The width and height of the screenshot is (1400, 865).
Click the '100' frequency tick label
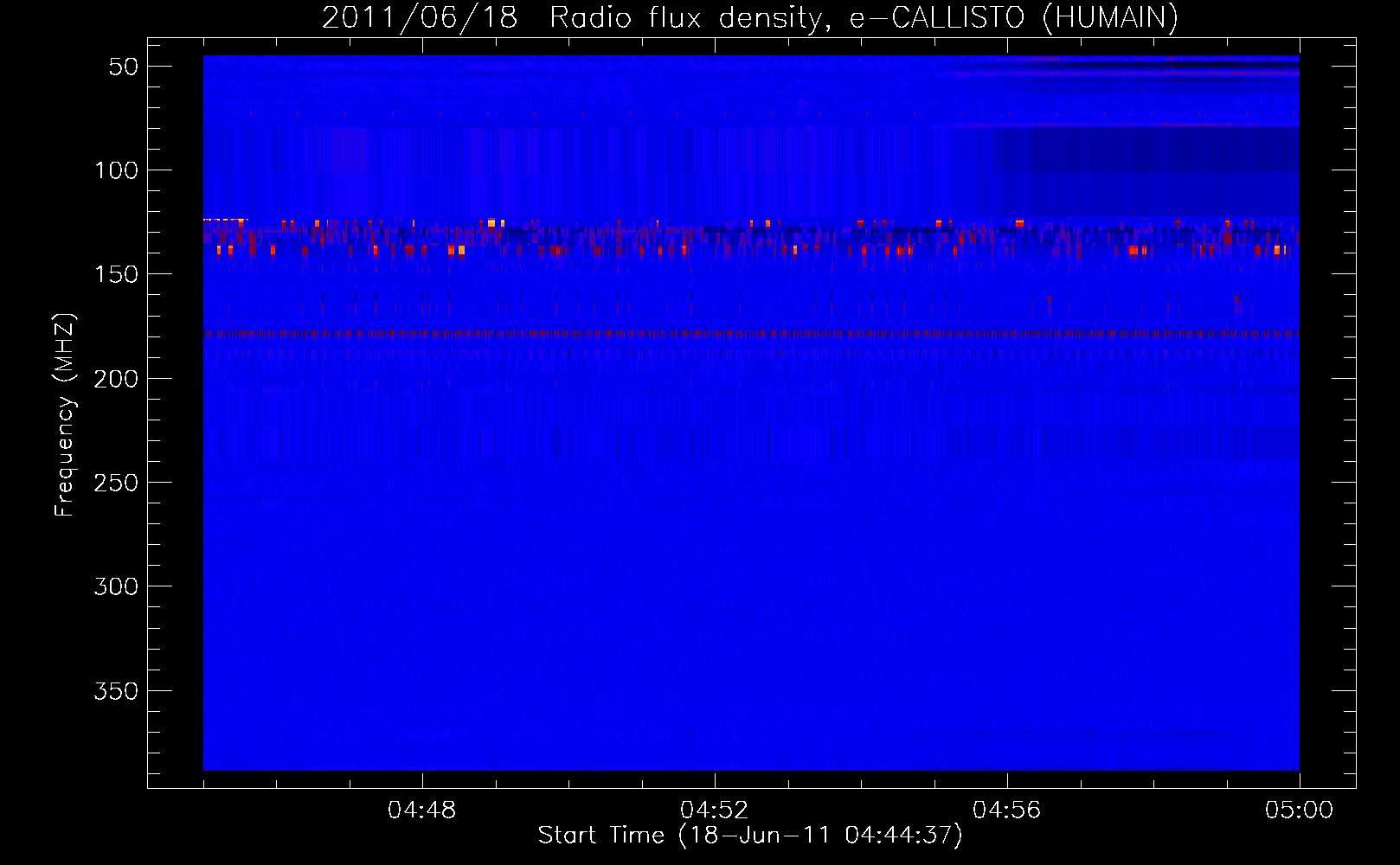click(116, 170)
